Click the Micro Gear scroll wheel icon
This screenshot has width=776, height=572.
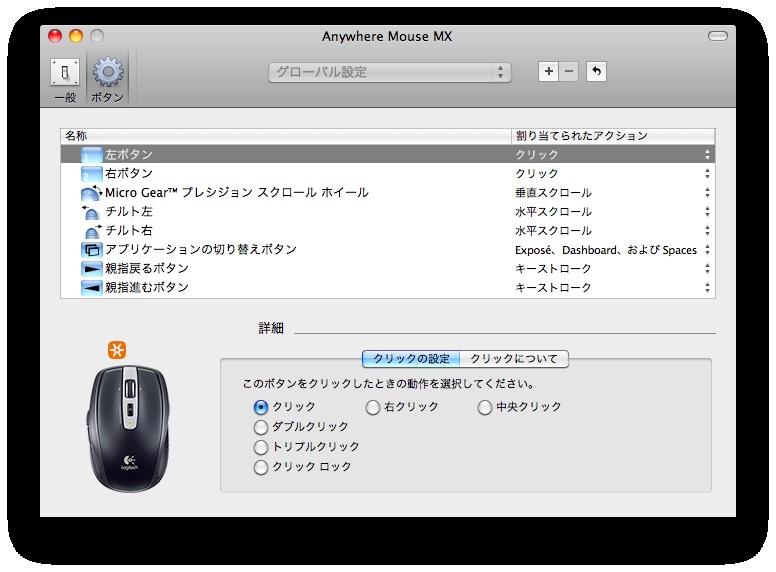92,192
